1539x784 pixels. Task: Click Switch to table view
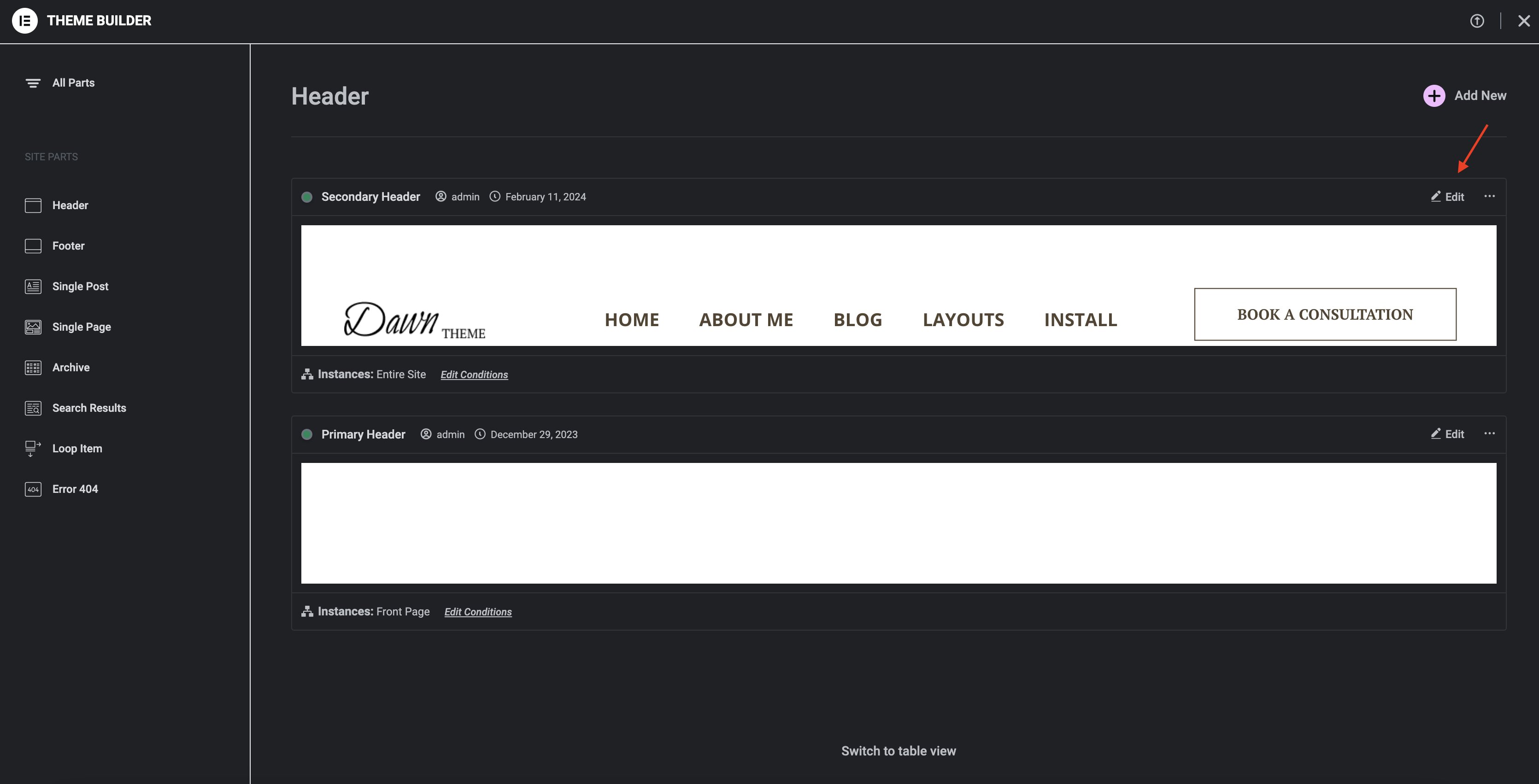tap(898, 750)
